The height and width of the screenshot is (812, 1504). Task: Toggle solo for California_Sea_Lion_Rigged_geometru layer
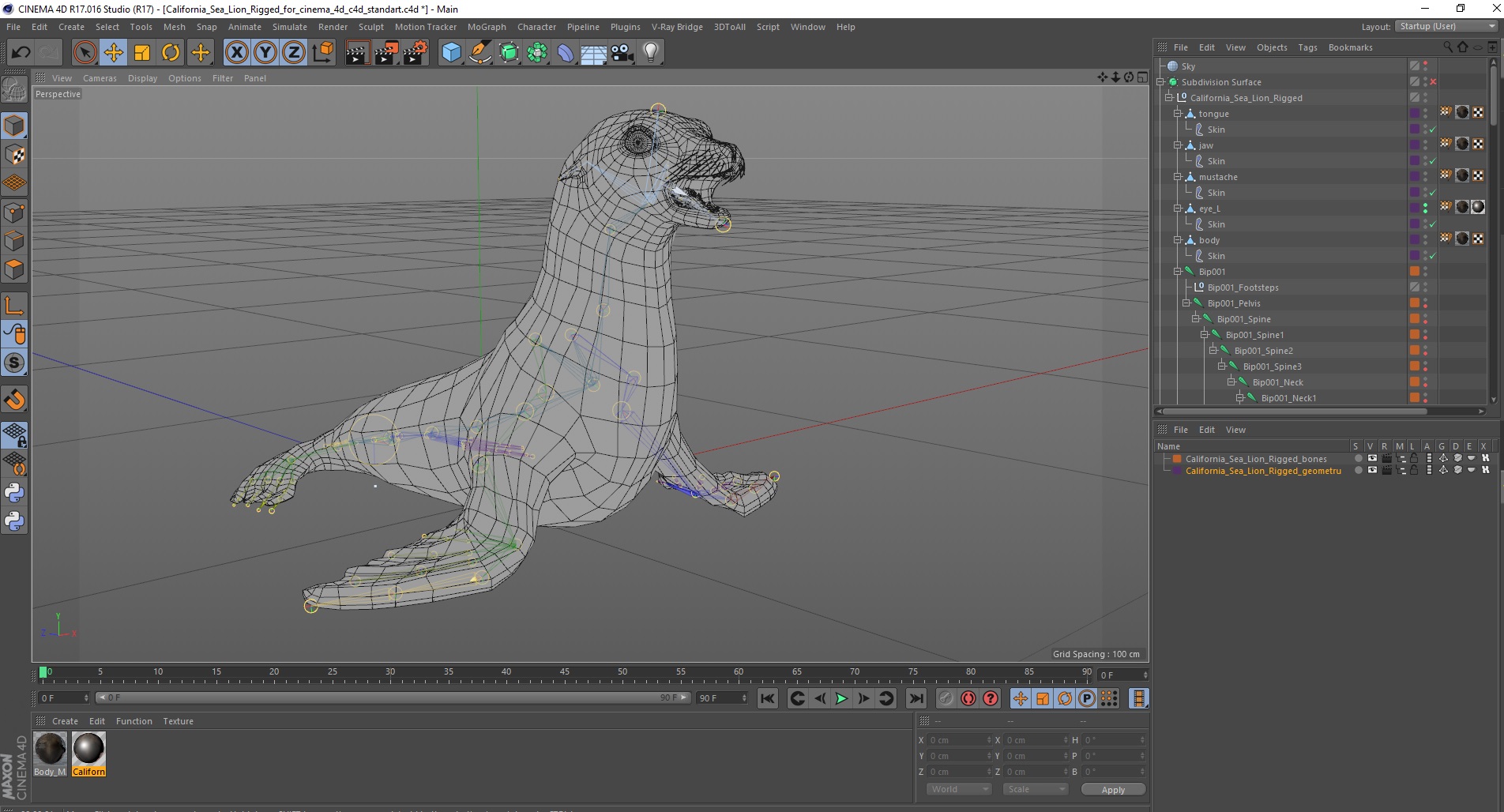(1358, 470)
